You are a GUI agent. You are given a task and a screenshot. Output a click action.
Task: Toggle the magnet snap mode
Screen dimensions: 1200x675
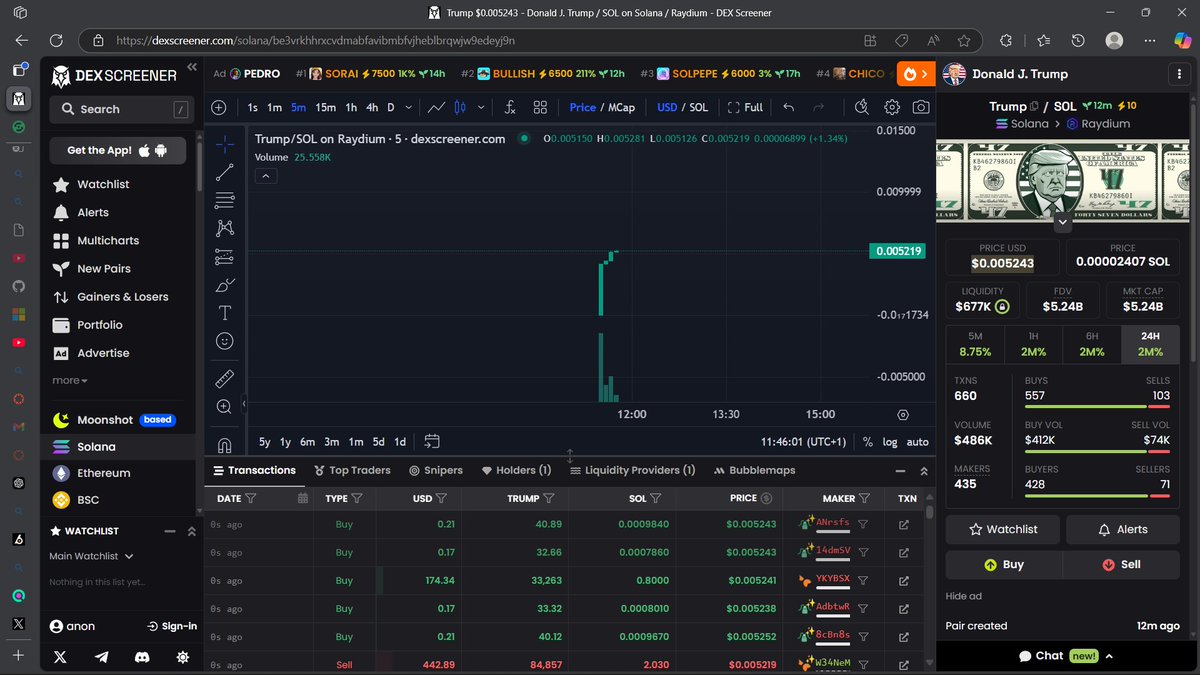pyautogui.click(x=225, y=444)
